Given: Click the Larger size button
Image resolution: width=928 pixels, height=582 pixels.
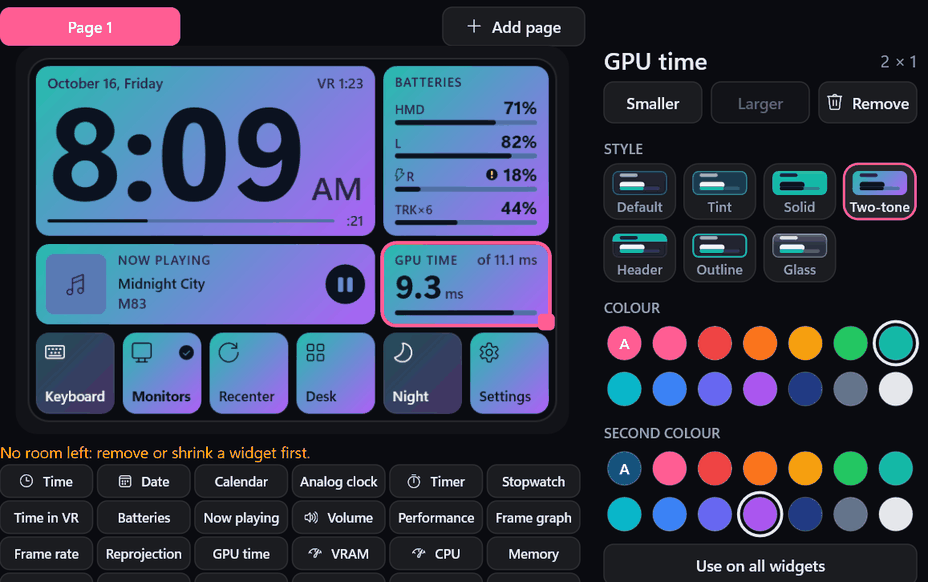Looking at the screenshot, I should tap(760, 103).
